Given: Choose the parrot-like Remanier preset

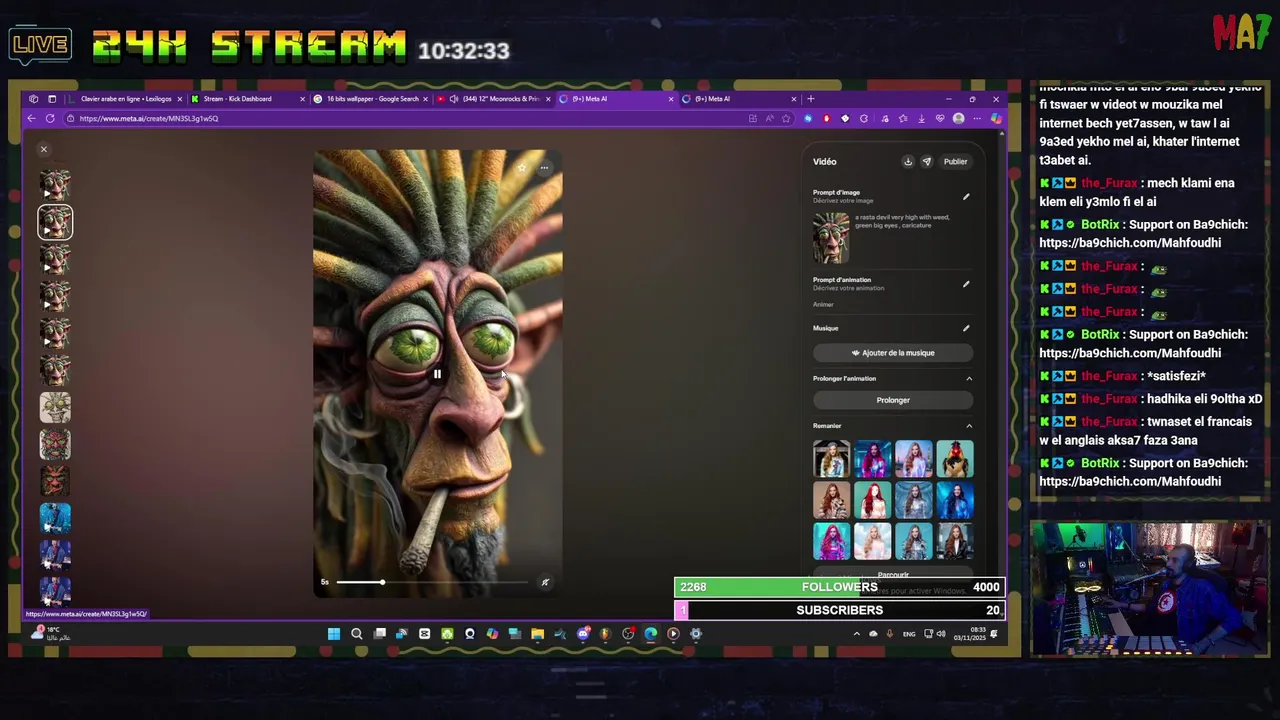Looking at the screenshot, I should (x=954, y=459).
